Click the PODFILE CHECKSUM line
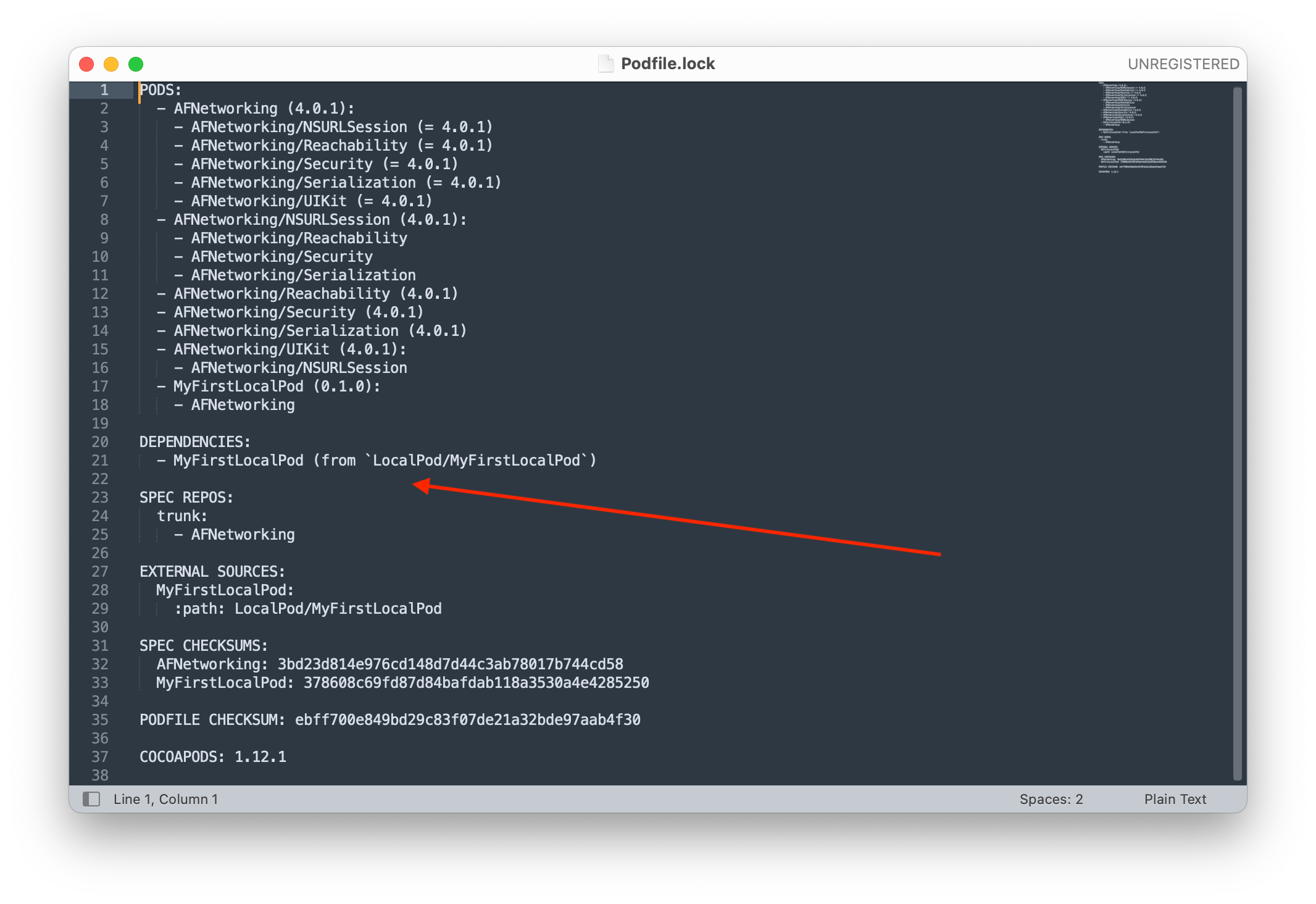This screenshot has width=1316, height=904. pos(390,720)
